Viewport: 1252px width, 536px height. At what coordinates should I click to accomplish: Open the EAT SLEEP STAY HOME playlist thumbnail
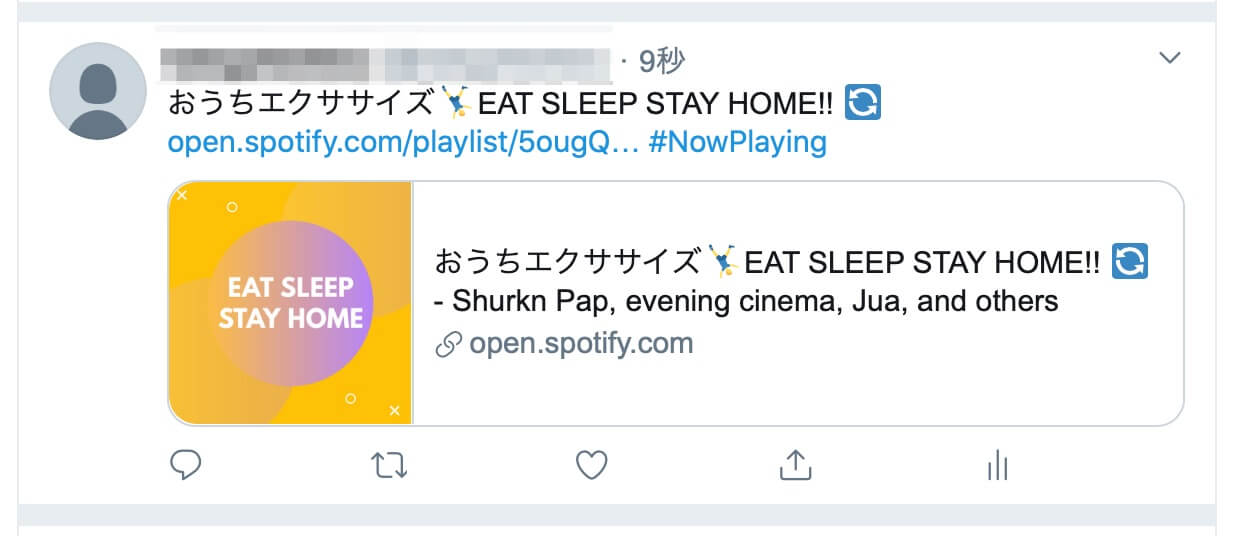(x=291, y=303)
